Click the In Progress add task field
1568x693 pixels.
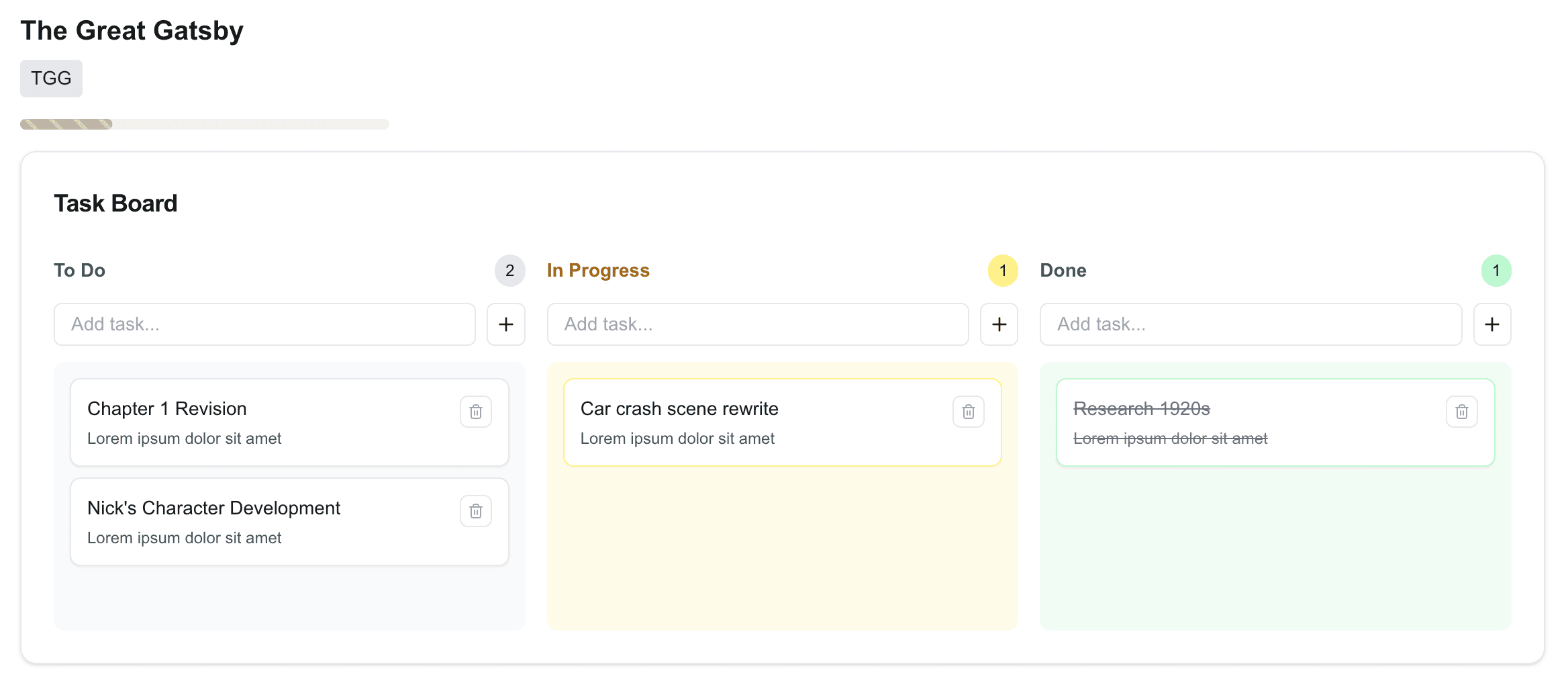(x=757, y=324)
